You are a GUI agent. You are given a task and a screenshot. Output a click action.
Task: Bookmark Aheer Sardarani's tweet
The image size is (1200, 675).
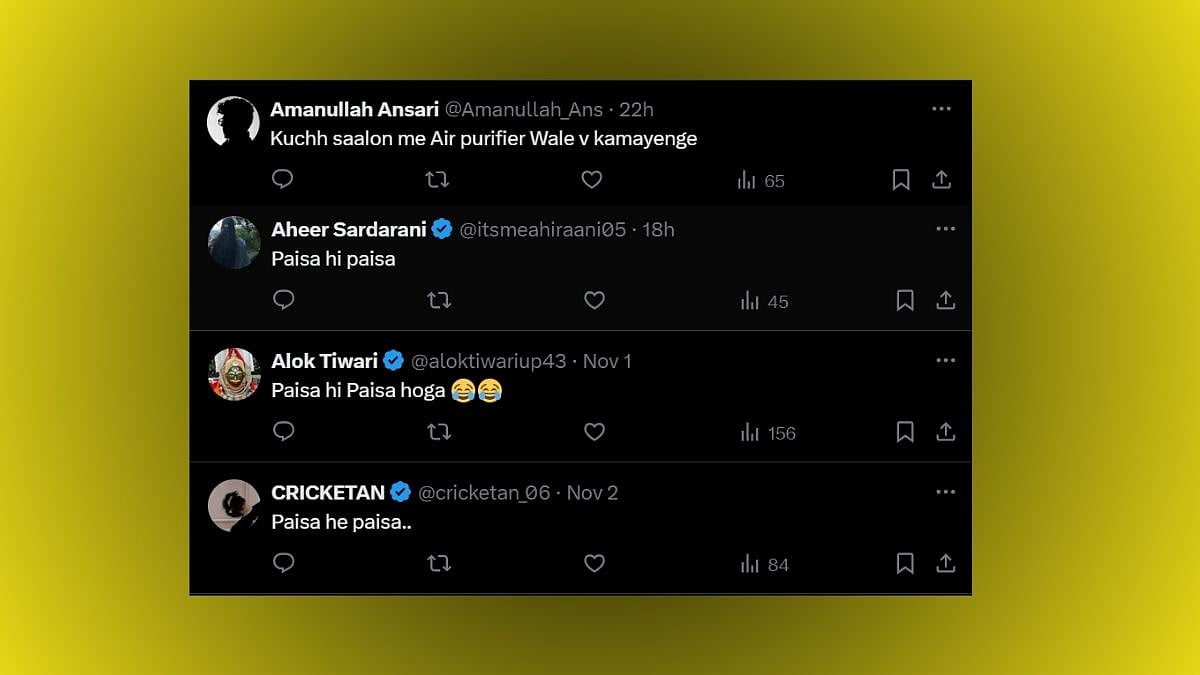905,300
